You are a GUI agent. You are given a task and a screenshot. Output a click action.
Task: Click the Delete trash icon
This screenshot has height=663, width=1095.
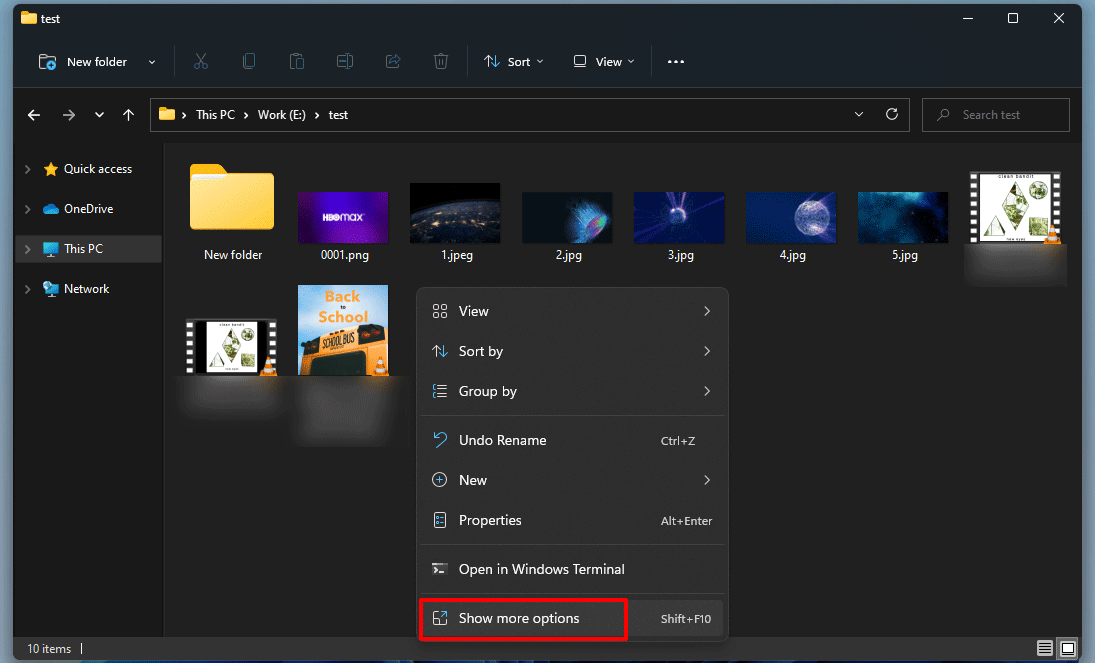coord(440,61)
